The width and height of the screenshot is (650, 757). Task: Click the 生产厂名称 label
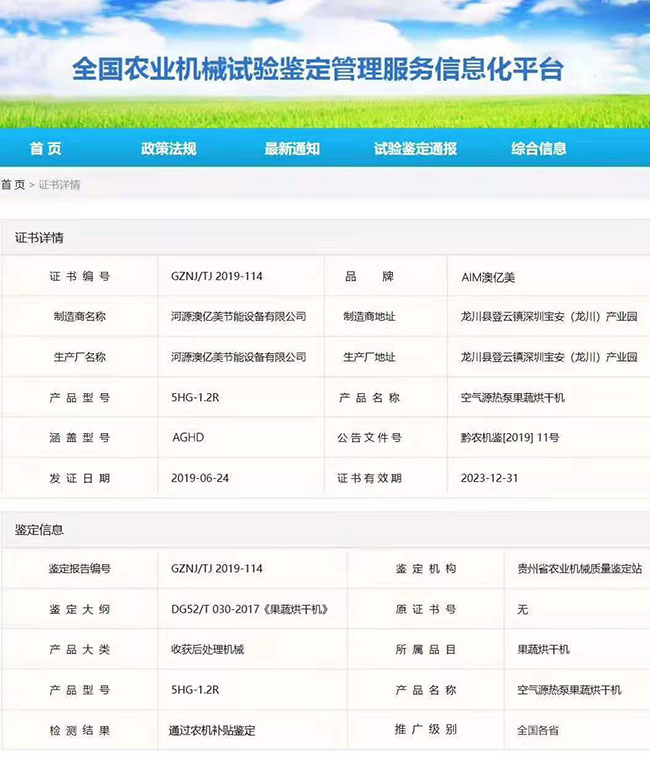pos(80,357)
